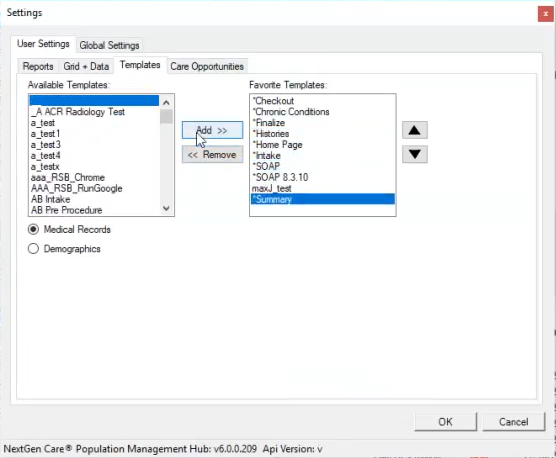Move selected favorite template down
Screen dimensions: 556x458
[415, 154]
